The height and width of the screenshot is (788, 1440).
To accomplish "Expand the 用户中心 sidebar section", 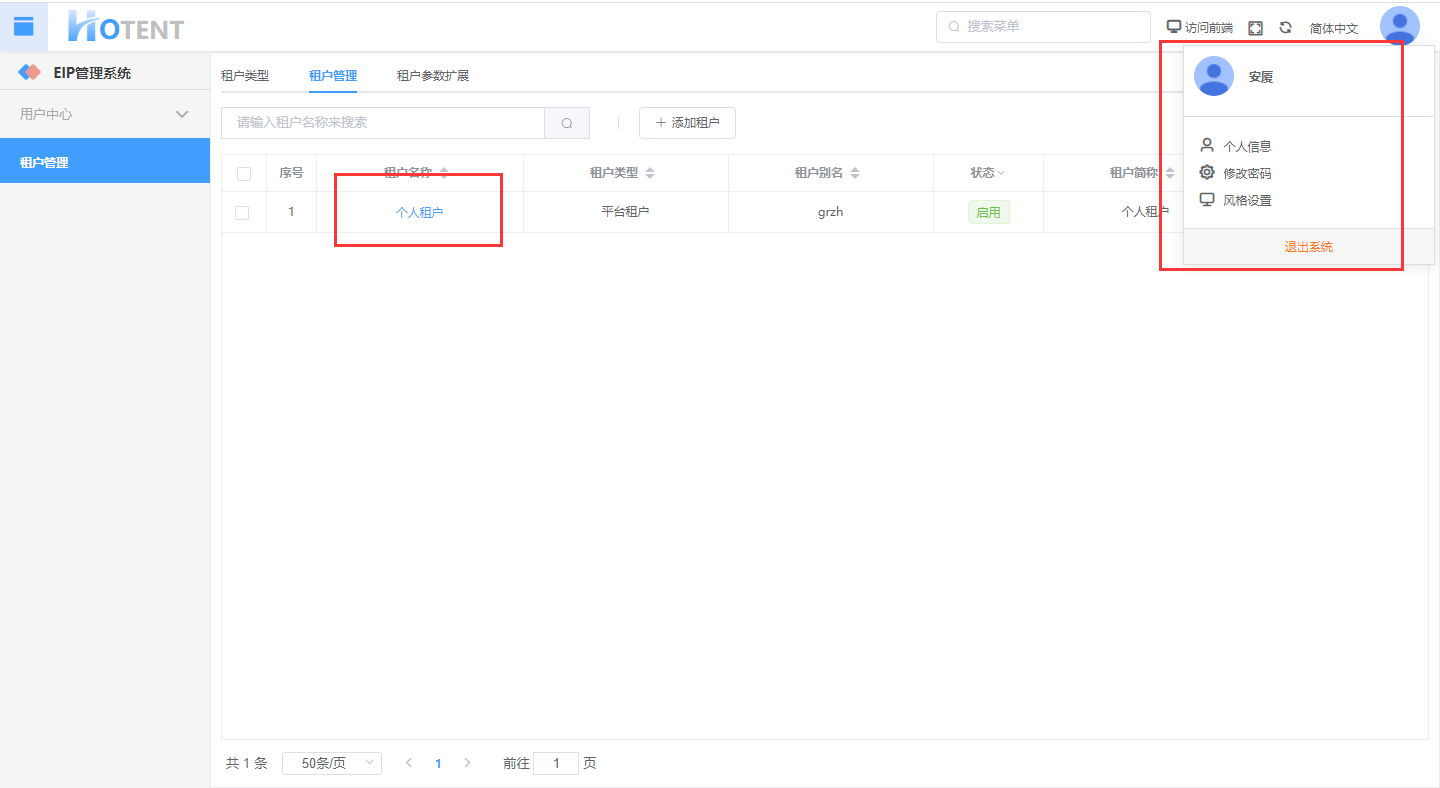I will [182, 114].
